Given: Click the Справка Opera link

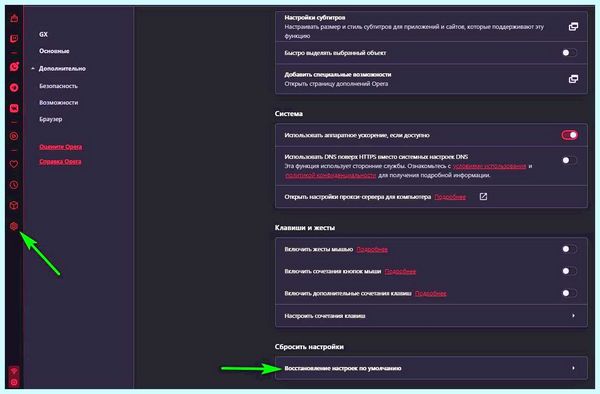Looking at the screenshot, I should tap(60, 161).
